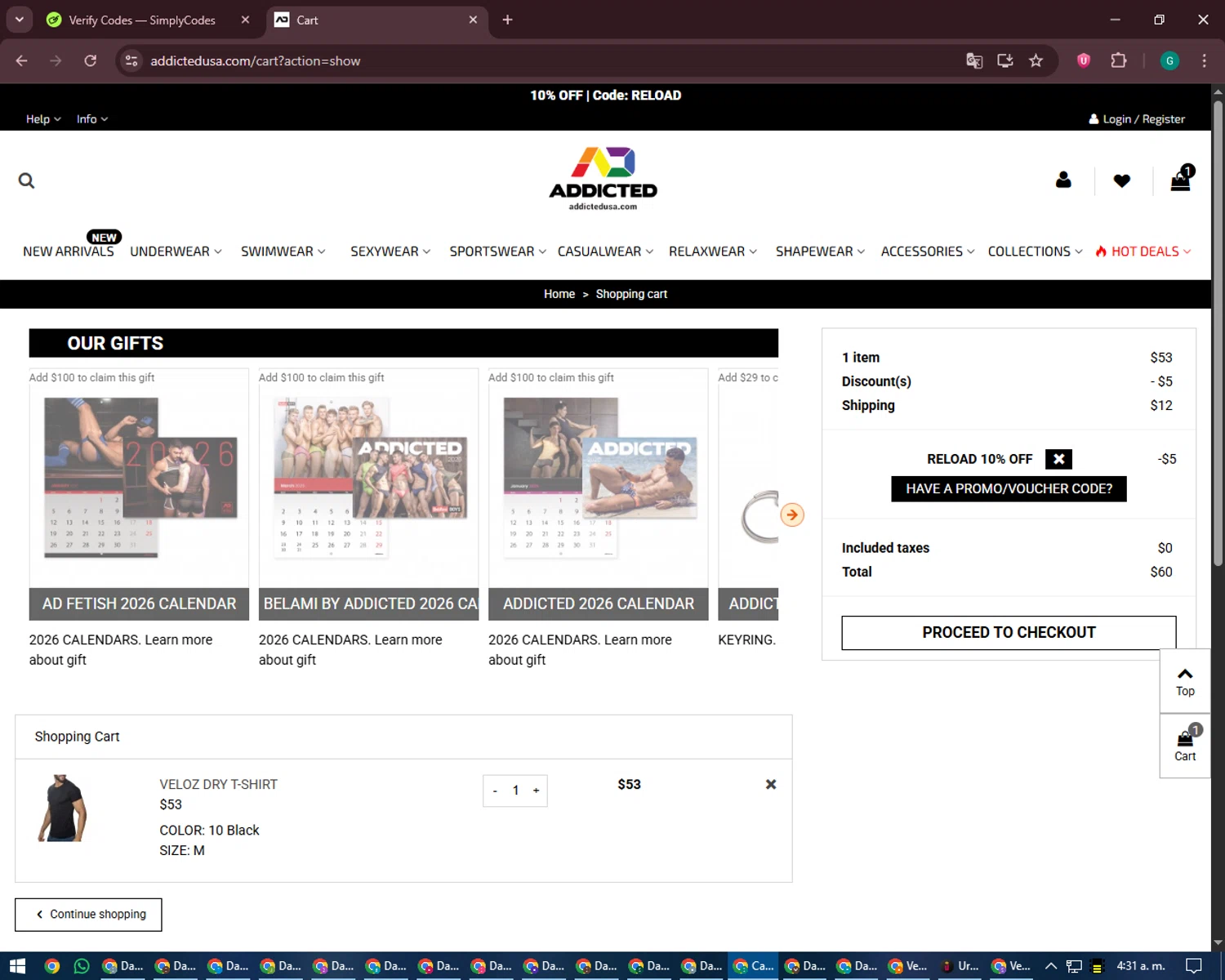Image resolution: width=1225 pixels, height=980 pixels.
Task: Click the 10% OFF Code: RELOAD banner
Action: coord(606,96)
